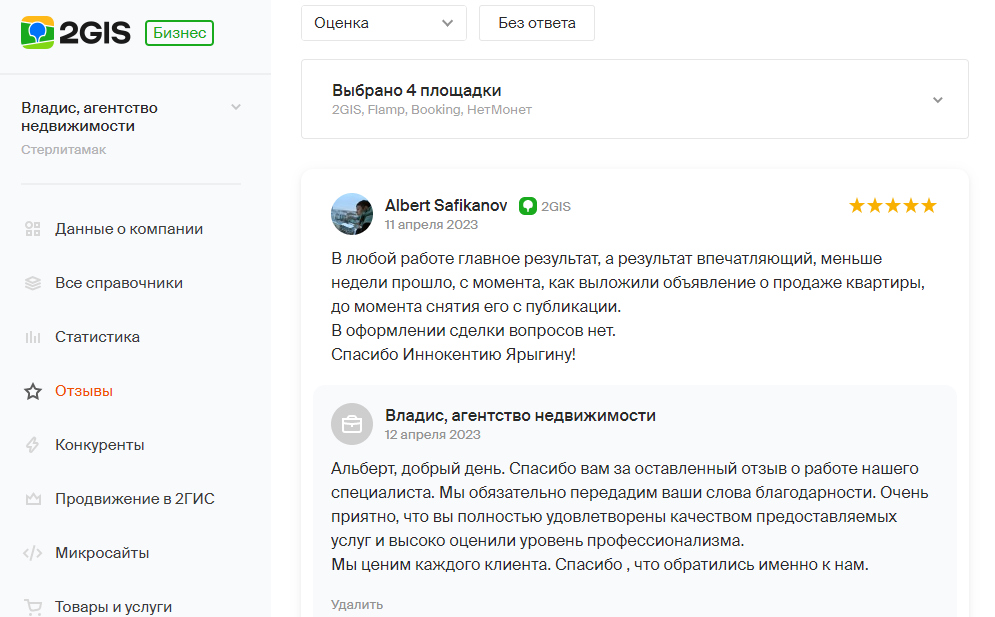Image resolution: width=995 pixels, height=617 pixels.
Task: Open Albert Safikanov's profile photo
Action: 352,214
